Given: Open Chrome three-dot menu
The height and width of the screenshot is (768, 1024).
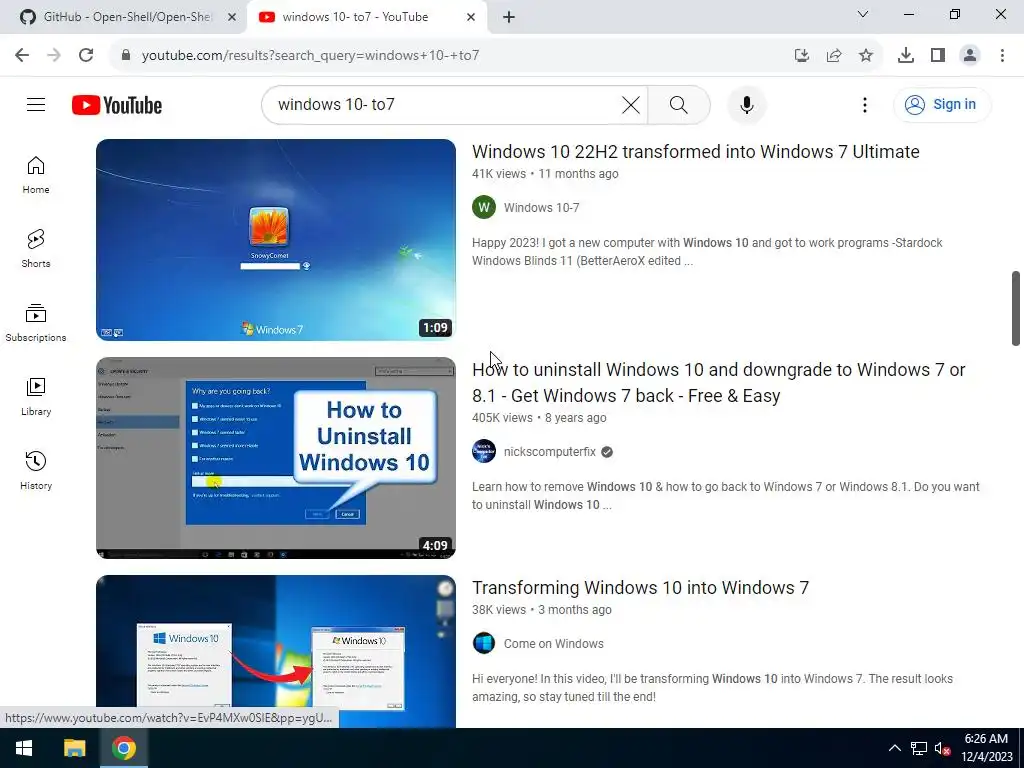Looking at the screenshot, I should pyautogui.click(x=1002, y=55).
